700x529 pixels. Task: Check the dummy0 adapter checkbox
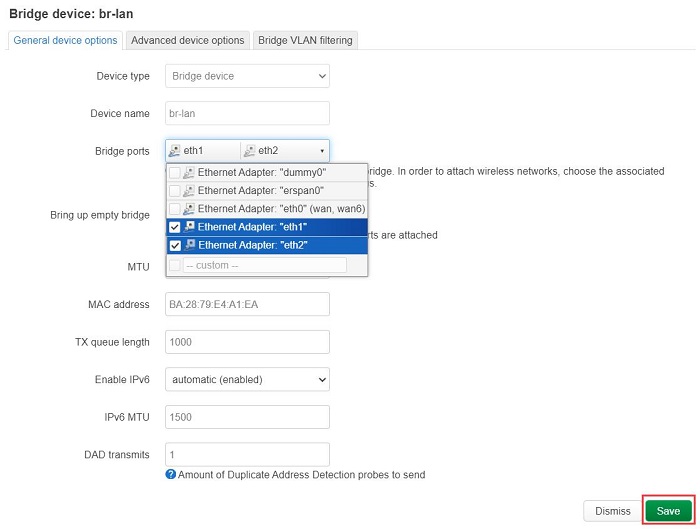[x=175, y=173]
